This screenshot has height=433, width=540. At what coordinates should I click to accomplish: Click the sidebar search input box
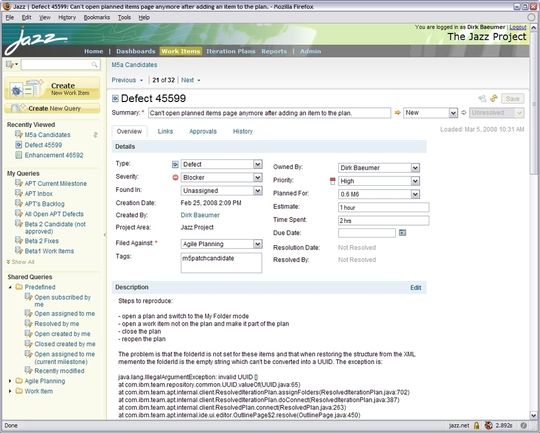click(x=60, y=64)
